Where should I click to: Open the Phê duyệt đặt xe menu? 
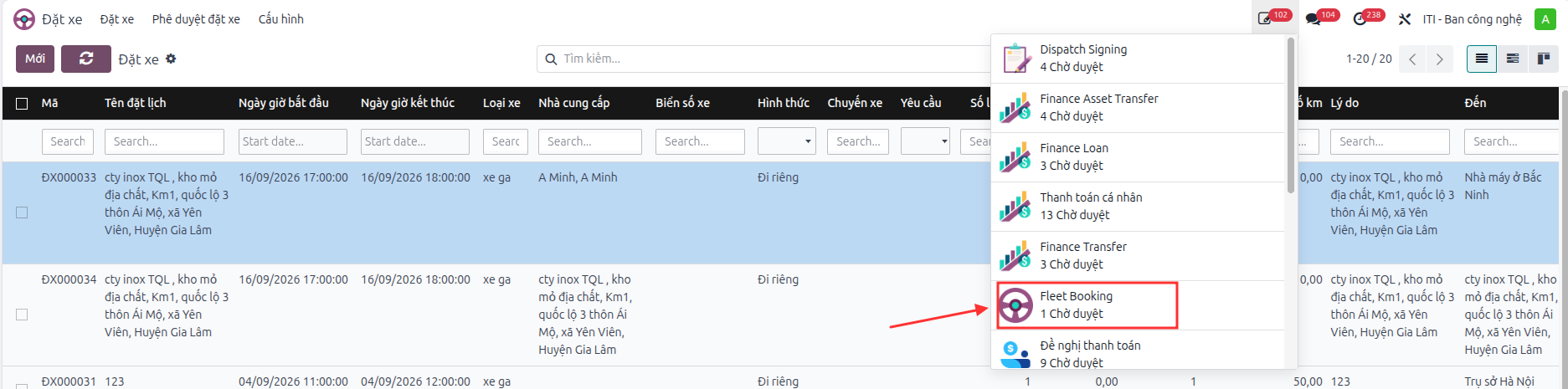tap(196, 19)
